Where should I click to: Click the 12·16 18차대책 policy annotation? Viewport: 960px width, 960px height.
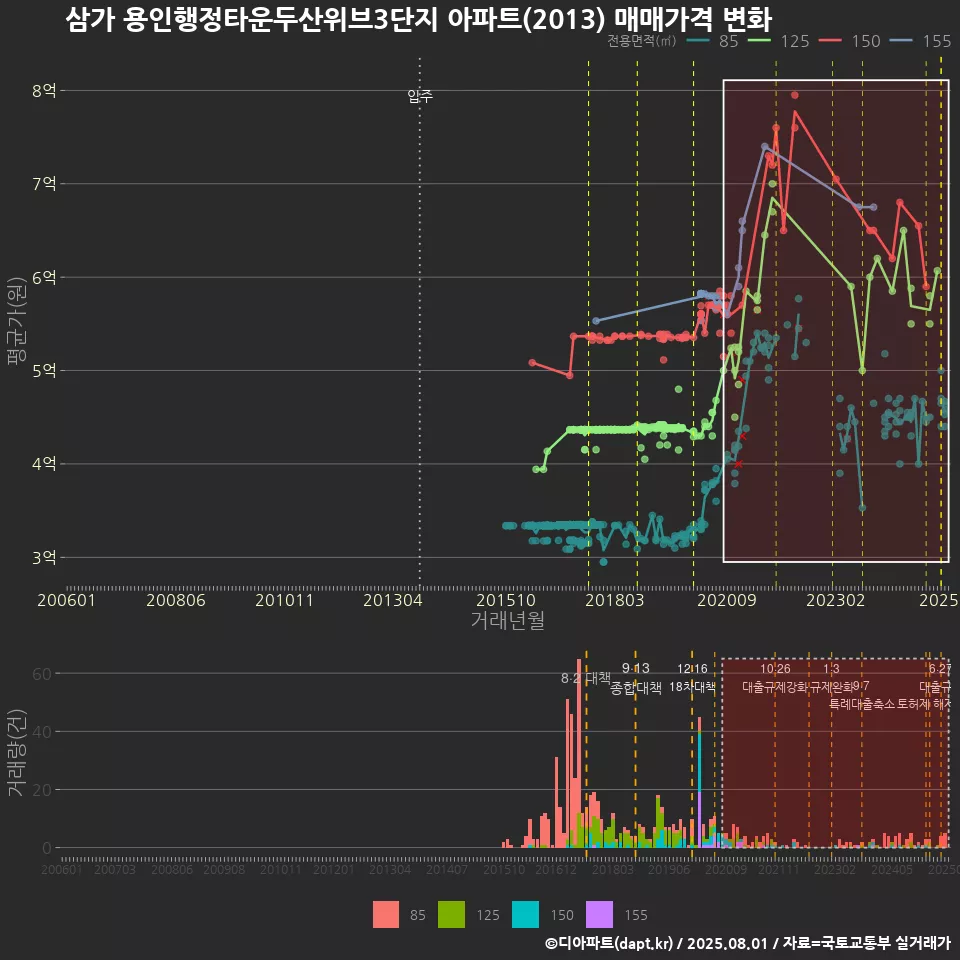click(x=692, y=677)
